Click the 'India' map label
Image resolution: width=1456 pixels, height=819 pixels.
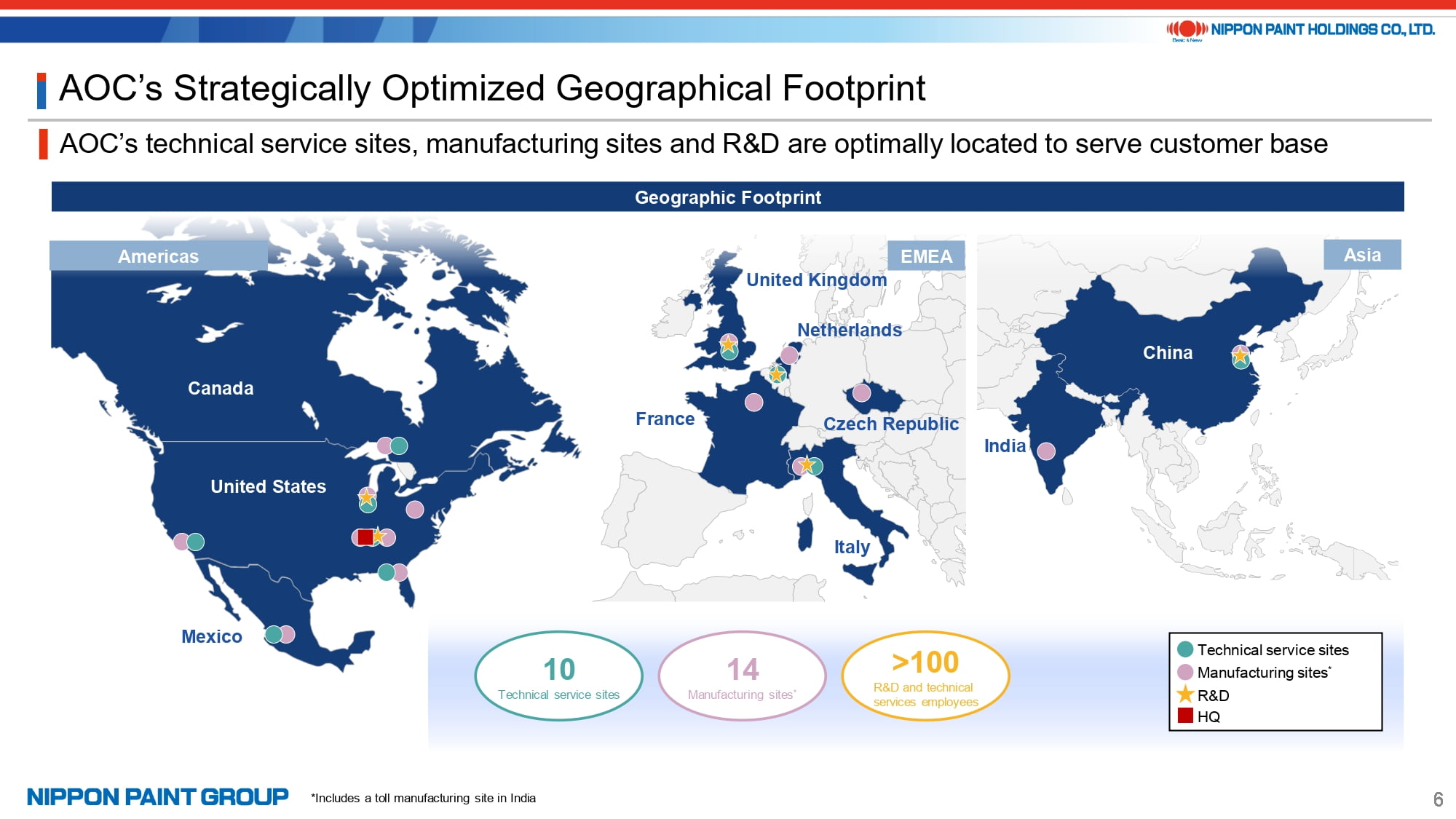1005,446
